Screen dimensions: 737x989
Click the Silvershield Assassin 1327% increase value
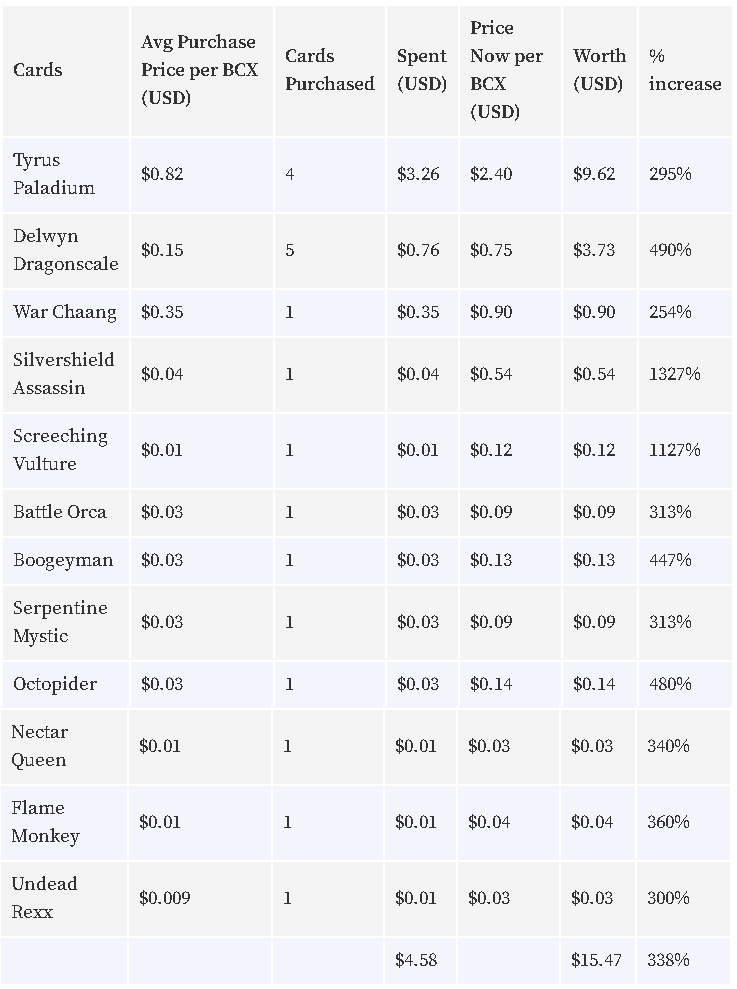tap(675, 374)
